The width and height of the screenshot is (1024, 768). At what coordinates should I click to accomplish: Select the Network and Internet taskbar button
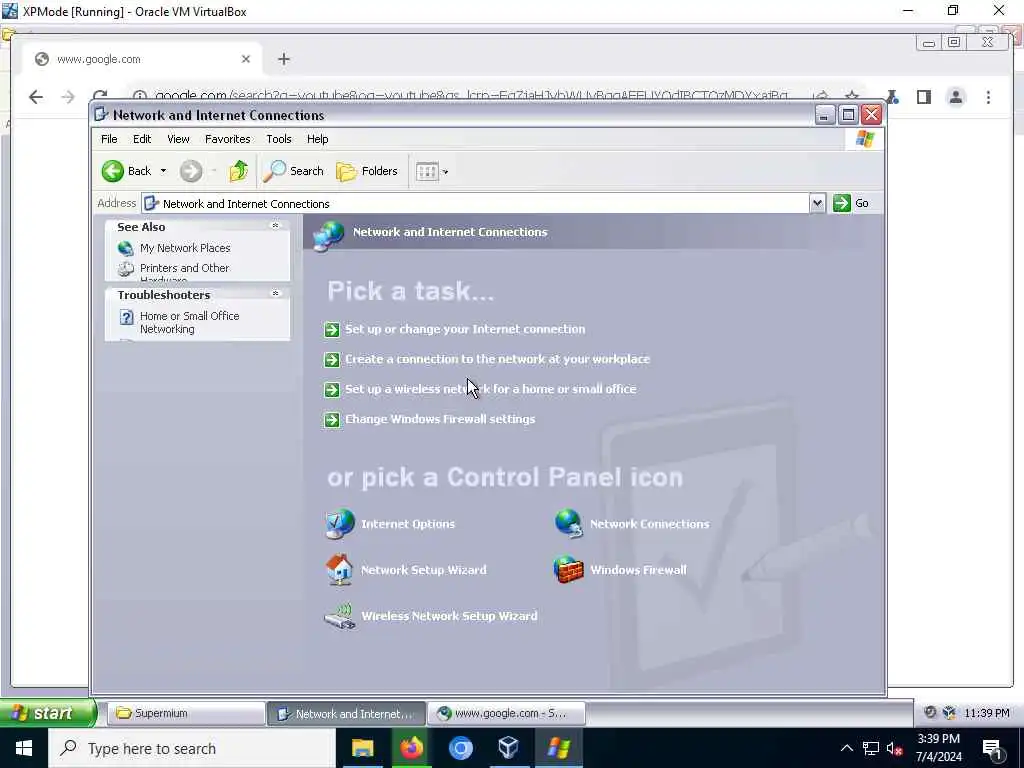click(346, 713)
